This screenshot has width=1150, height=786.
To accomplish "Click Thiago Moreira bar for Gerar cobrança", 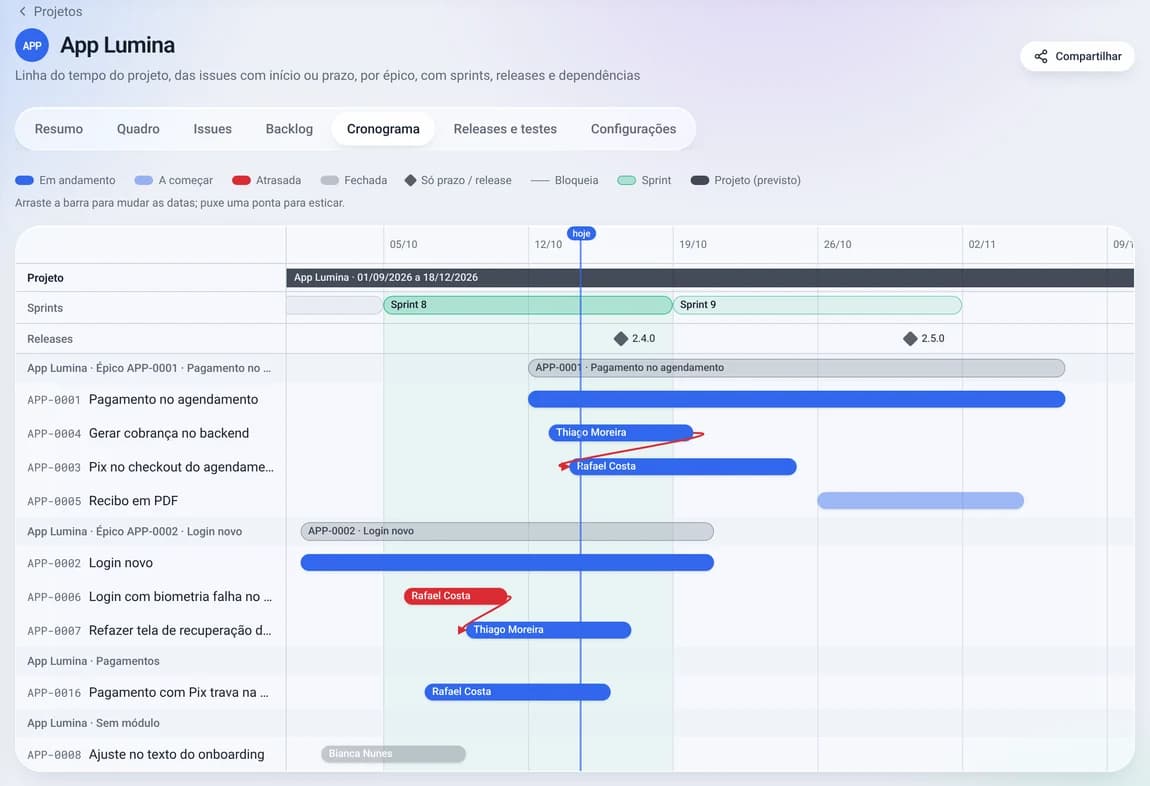I will (x=620, y=433).
